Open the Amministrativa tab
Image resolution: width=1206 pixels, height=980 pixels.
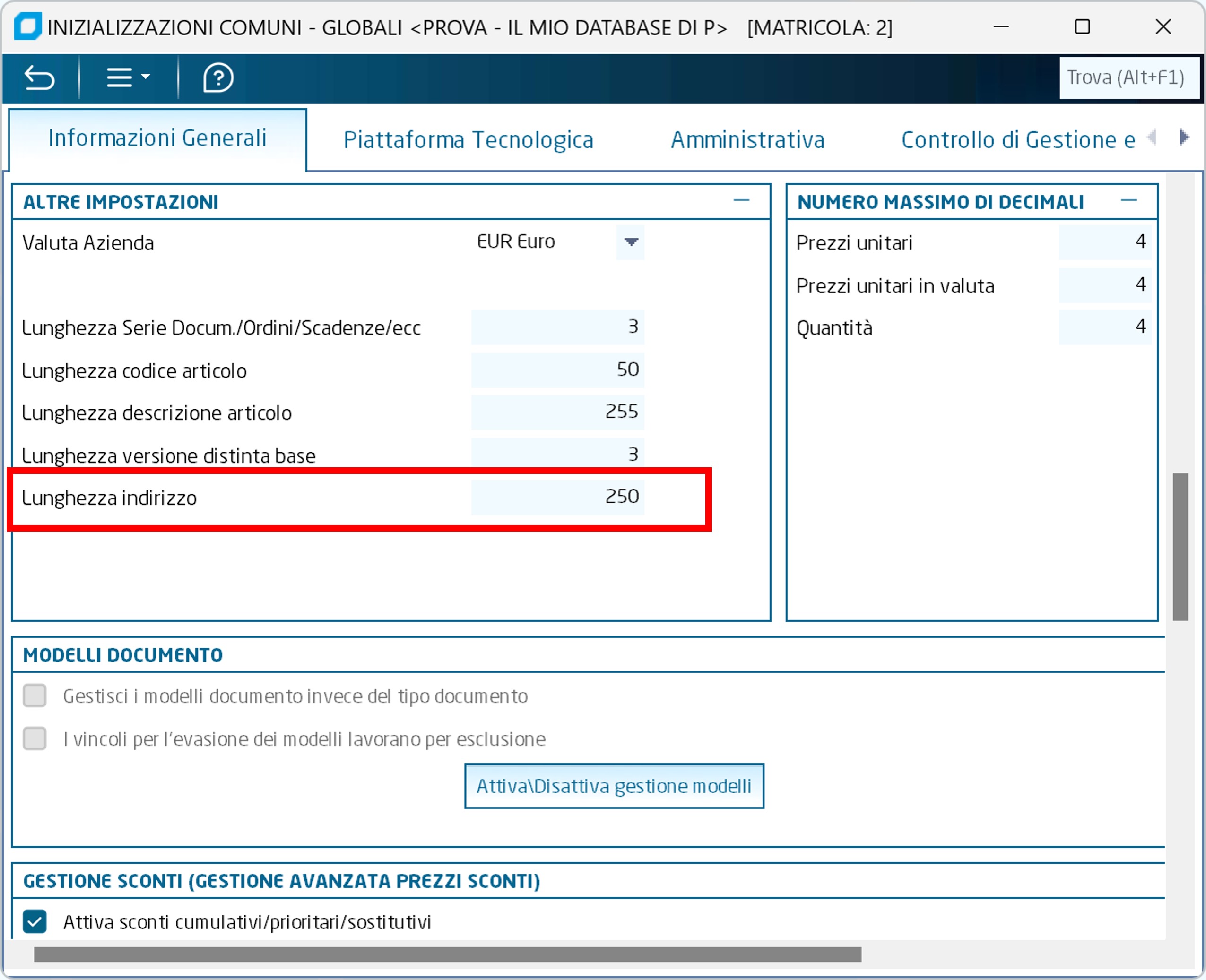coord(747,140)
